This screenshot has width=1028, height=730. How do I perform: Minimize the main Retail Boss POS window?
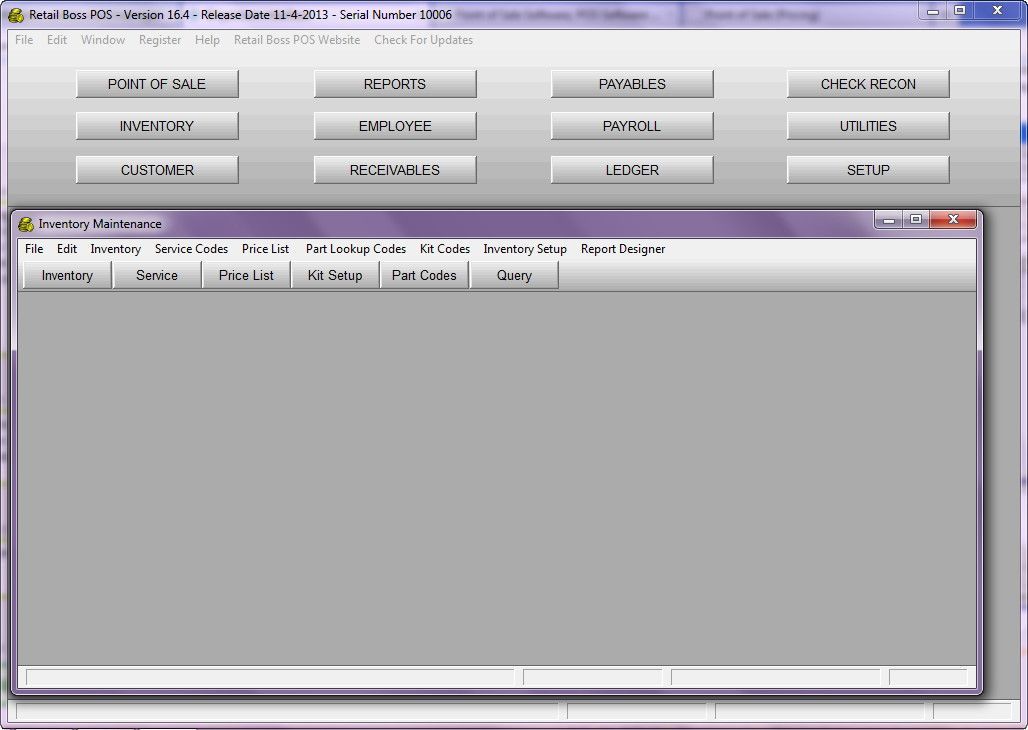933,10
